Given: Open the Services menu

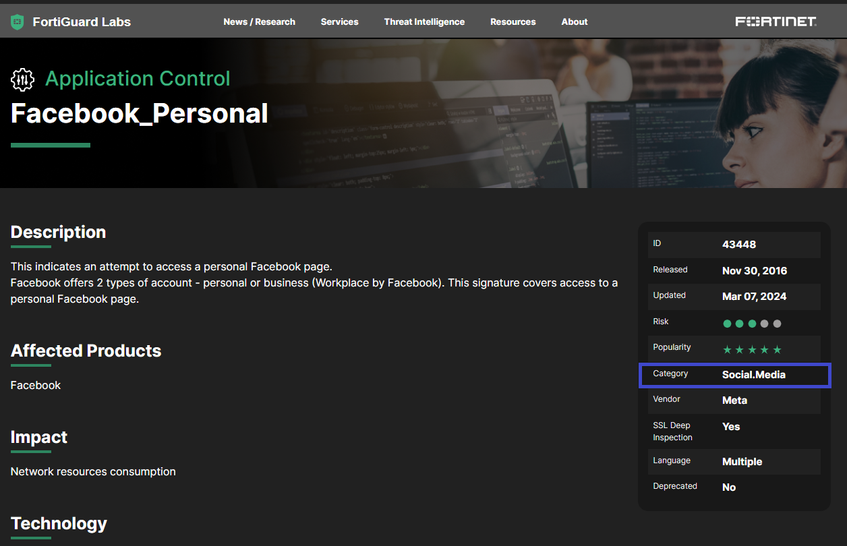Looking at the screenshot, I should pyautogui.click(x=339, y=22).
